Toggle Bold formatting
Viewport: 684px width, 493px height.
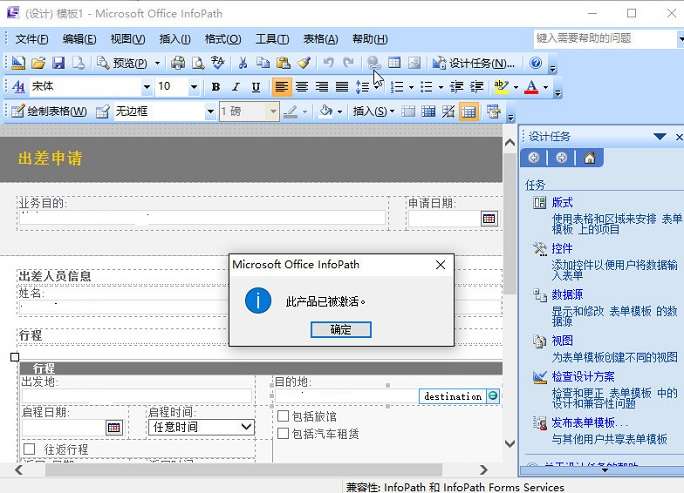[215, 87]
